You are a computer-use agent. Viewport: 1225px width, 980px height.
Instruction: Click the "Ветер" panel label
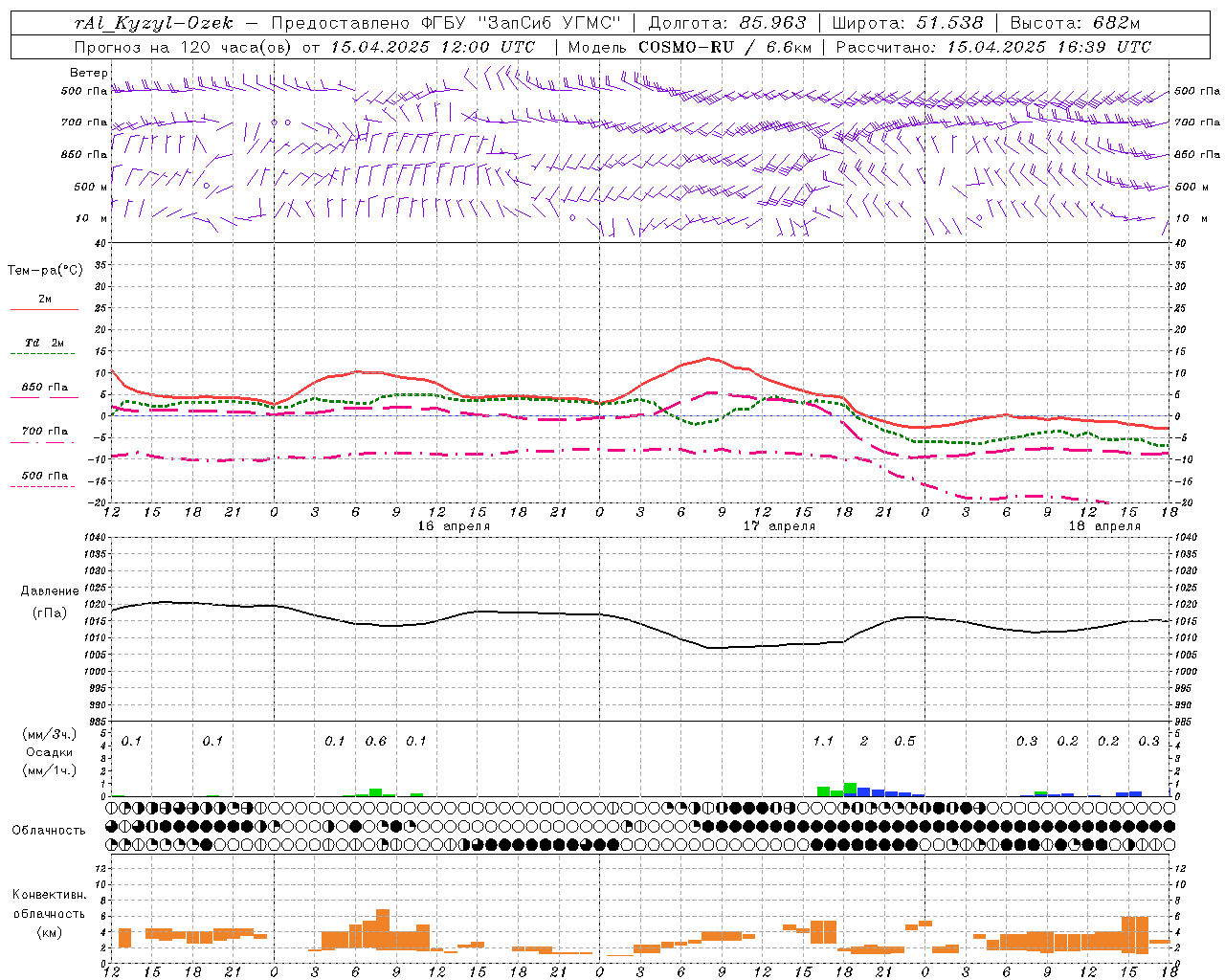point(88,73)
